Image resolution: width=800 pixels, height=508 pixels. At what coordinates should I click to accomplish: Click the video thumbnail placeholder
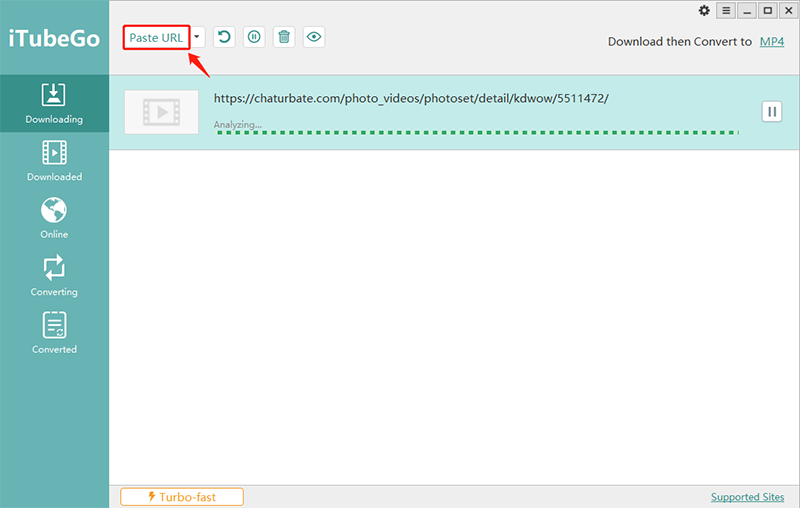(x=162, y=112)
